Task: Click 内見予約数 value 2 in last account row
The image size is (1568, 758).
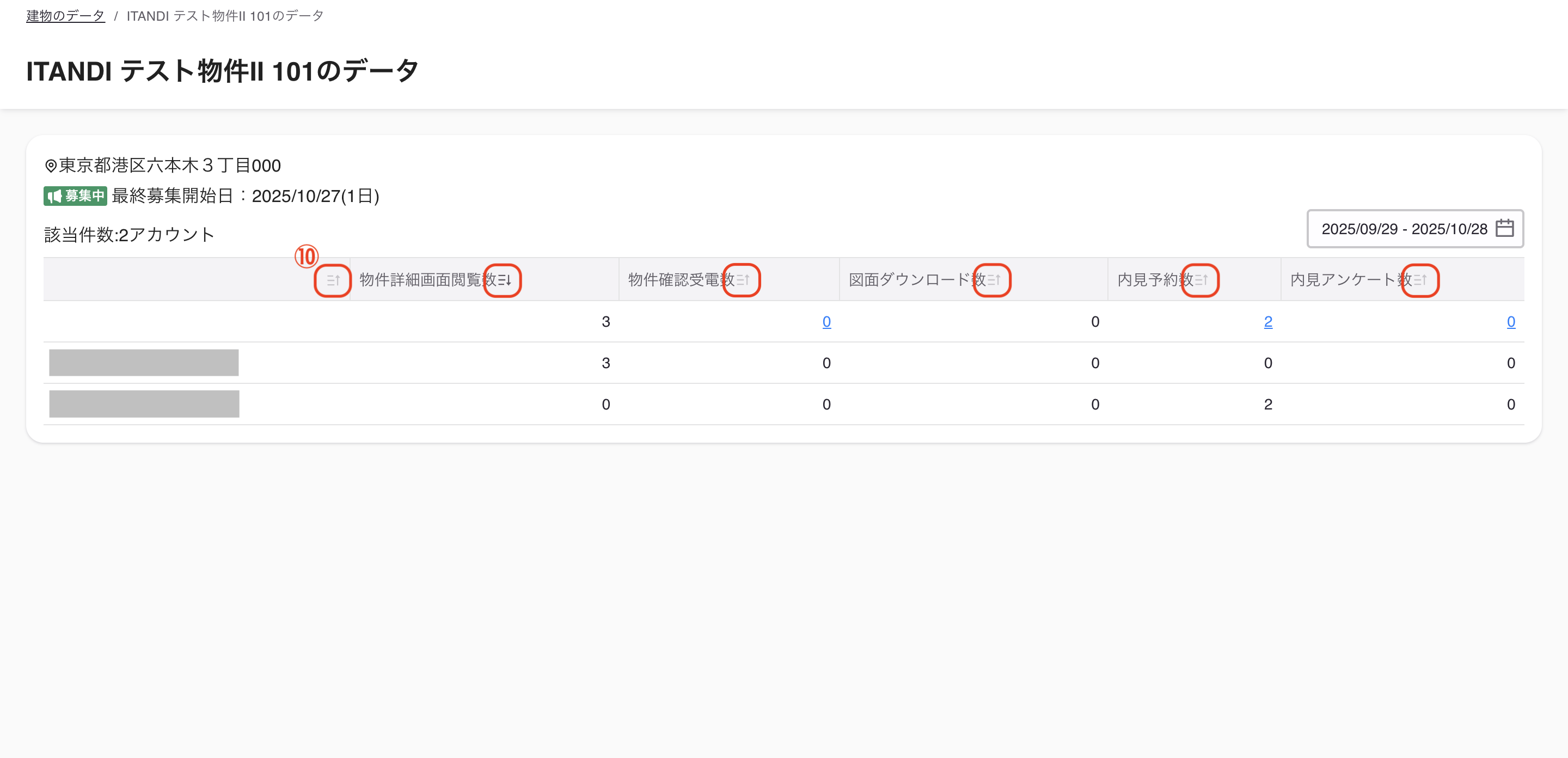Action: [x=1268, y=404]
